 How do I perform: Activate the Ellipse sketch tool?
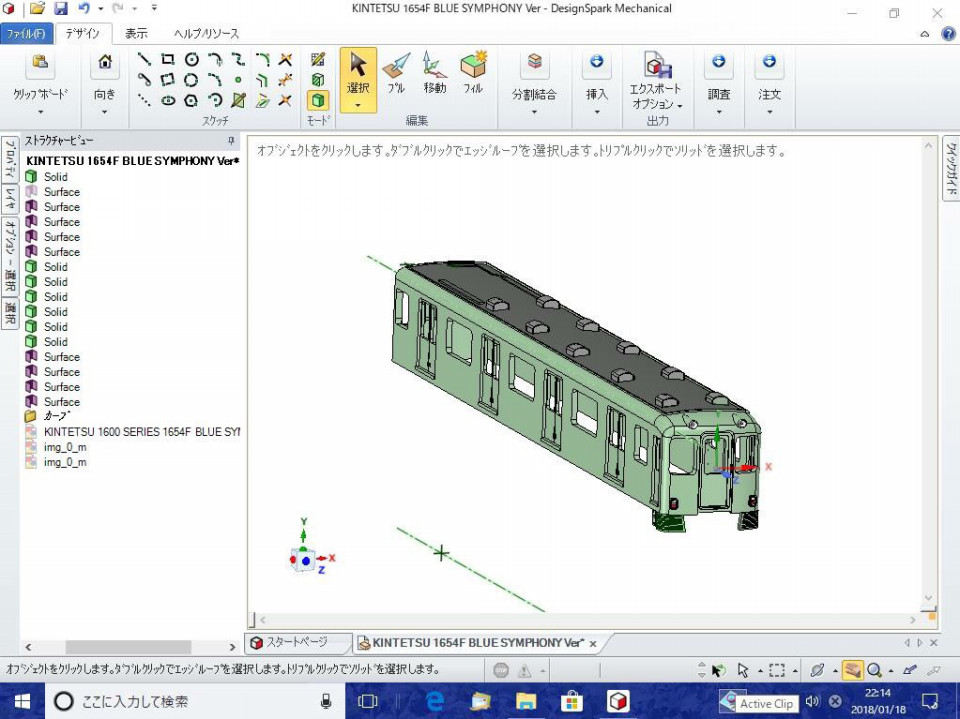pos(168,100)
